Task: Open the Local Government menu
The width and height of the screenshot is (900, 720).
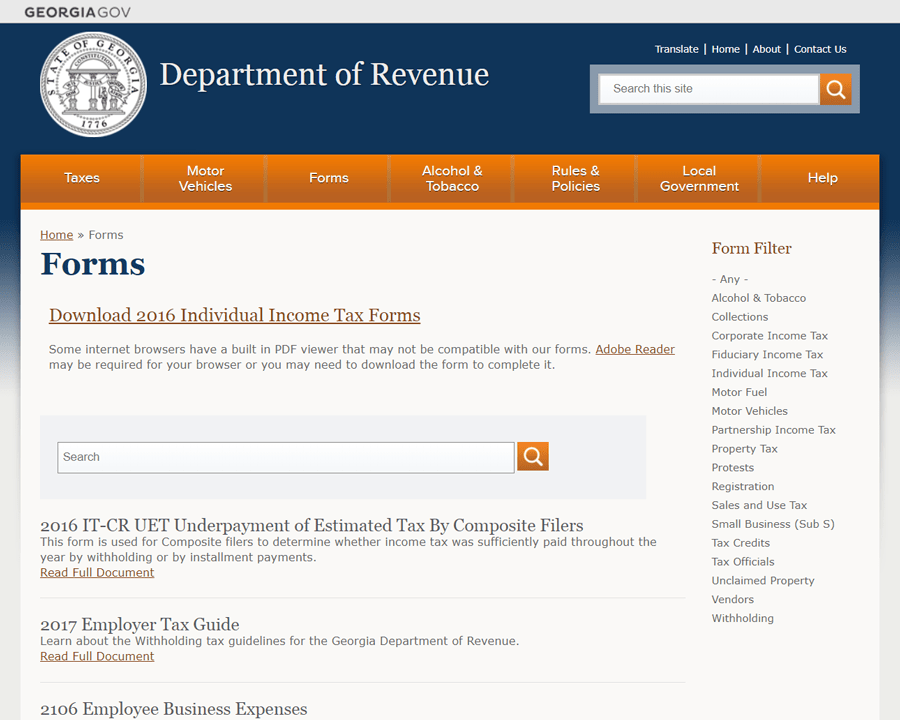Action: tap(698, 177)
